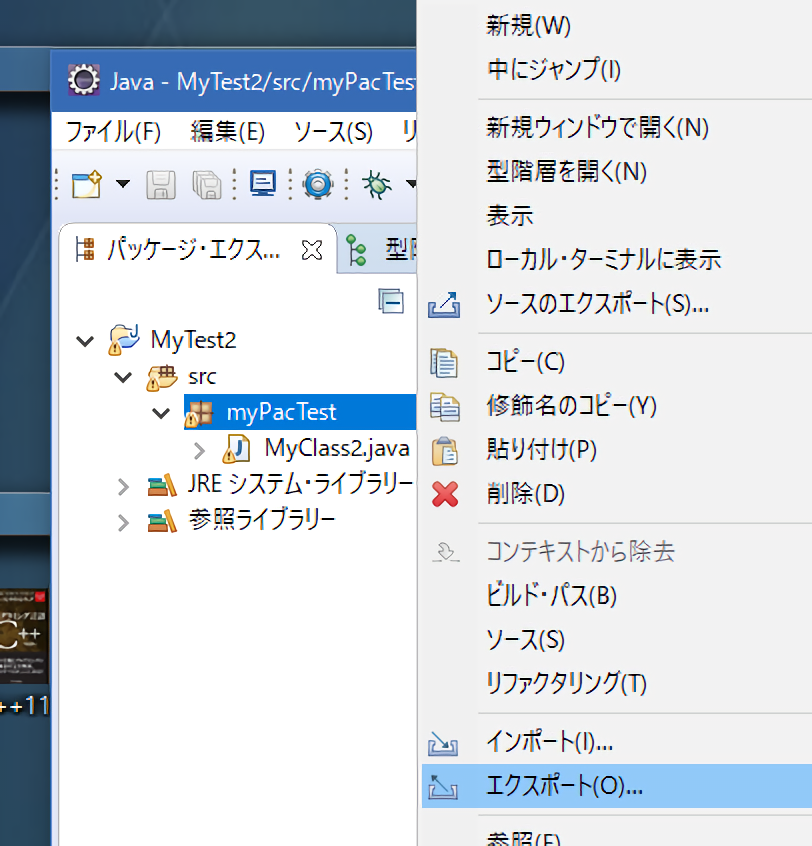The image size is (812, 846).
Task: Close the パッケージ・エクスプローラー tab
Action: click(312, 251)
